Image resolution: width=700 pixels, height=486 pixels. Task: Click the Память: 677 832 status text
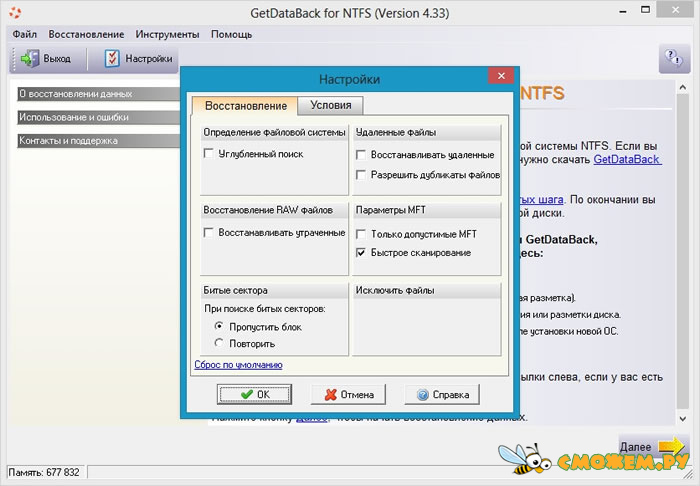point(44,472)
